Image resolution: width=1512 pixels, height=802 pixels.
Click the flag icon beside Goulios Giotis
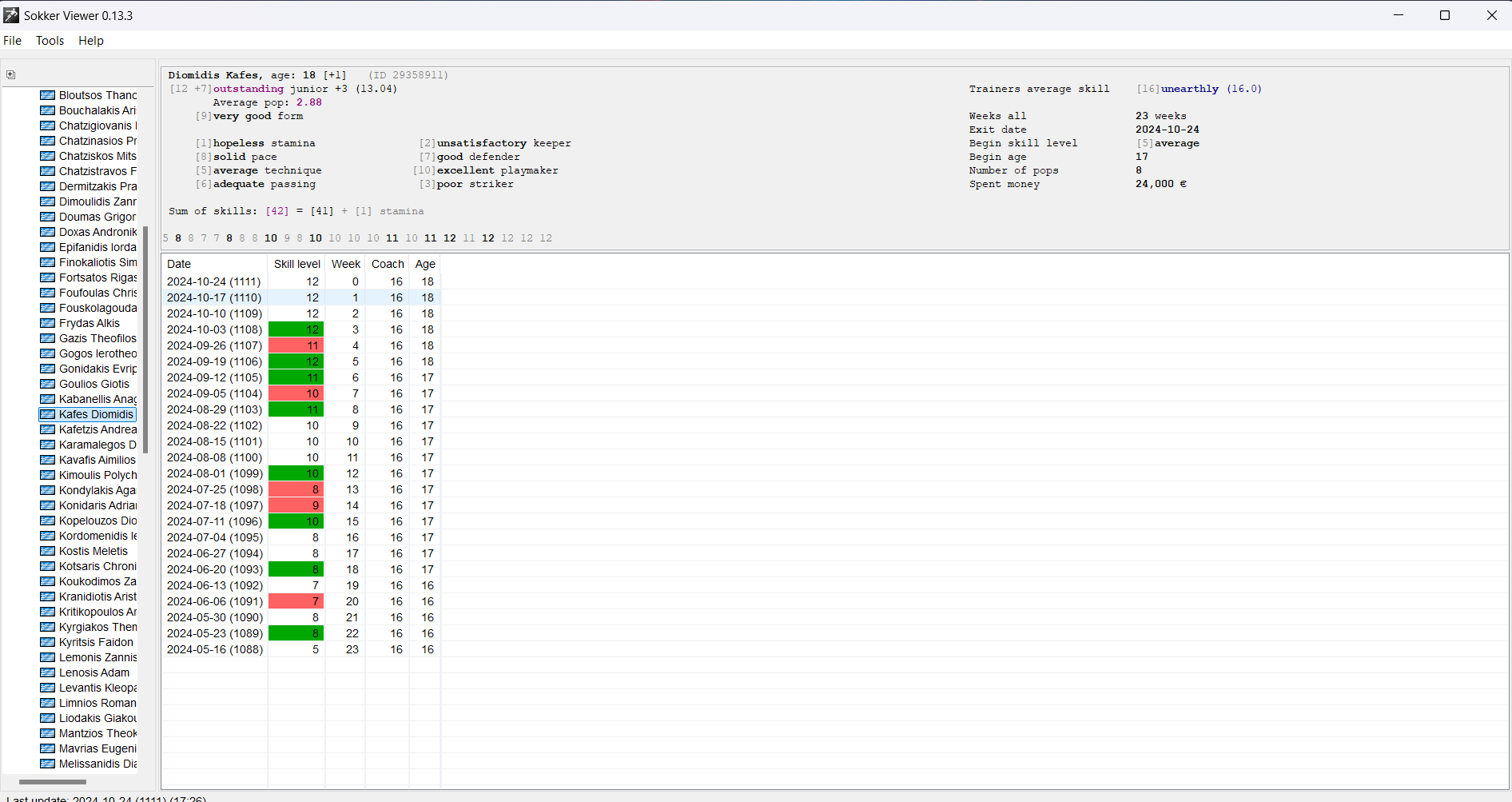(x=48, y=384)
